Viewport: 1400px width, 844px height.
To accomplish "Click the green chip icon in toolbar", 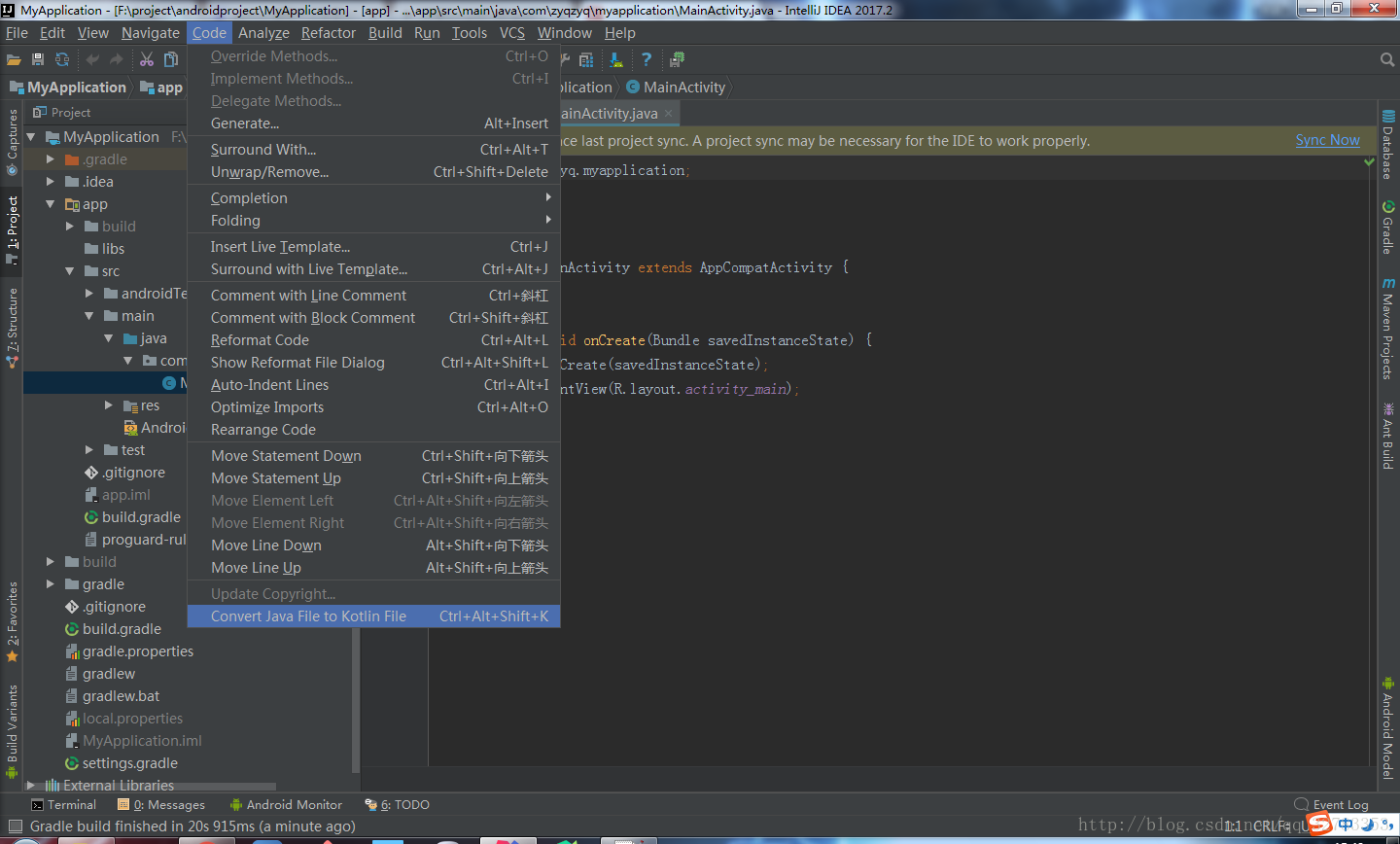I will point(678,60).
